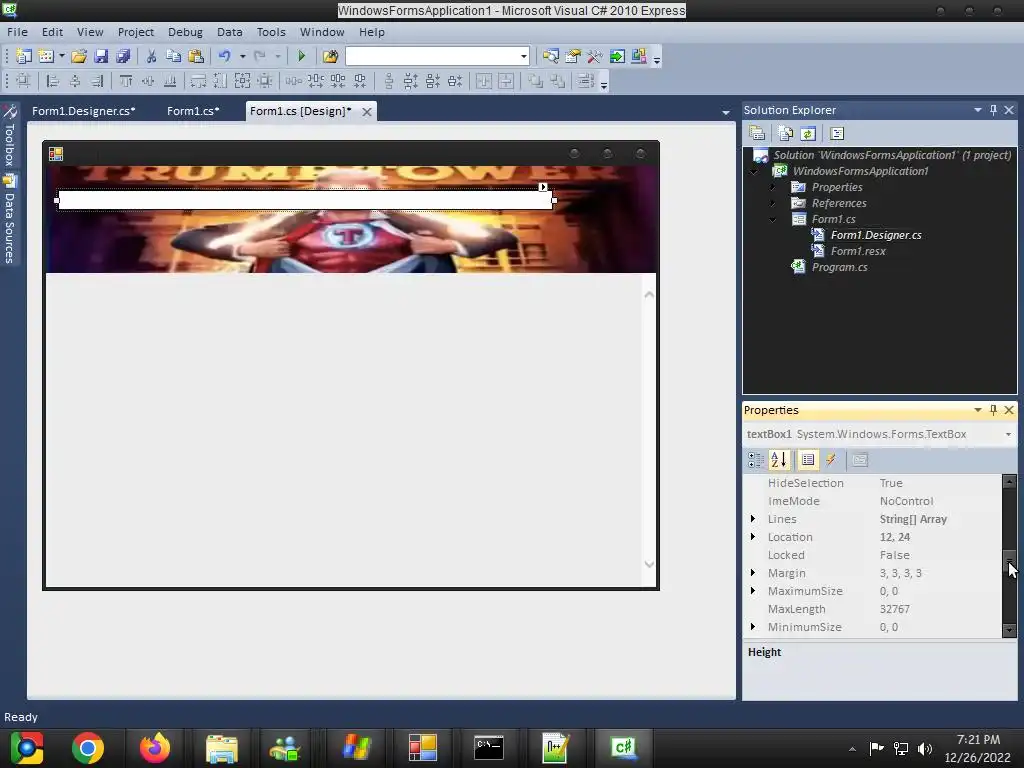This screenshot has height=768, width=1024.
Task: Expand the MinimumSize property
Action: click(753, 627)
